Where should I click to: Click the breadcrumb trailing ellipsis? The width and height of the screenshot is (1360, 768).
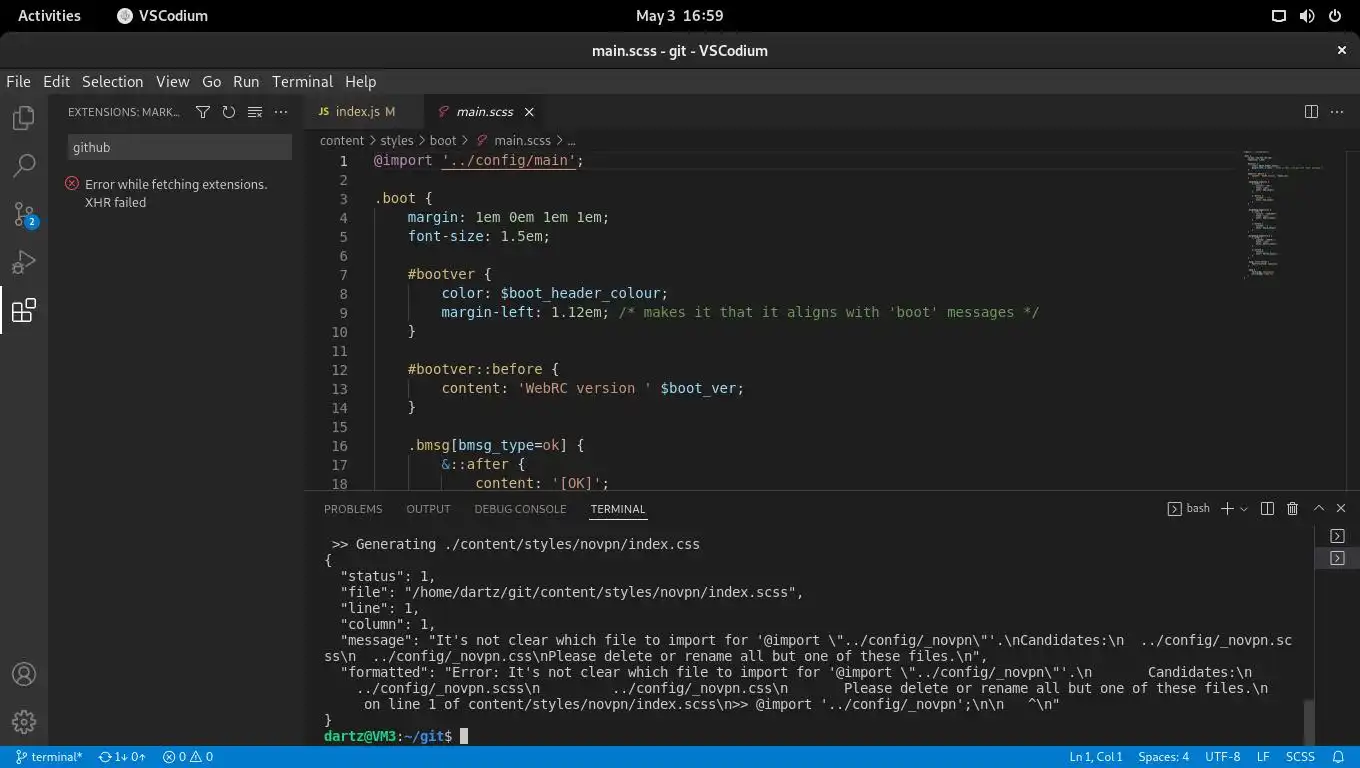pyautogui.click(x=571, y=141)
